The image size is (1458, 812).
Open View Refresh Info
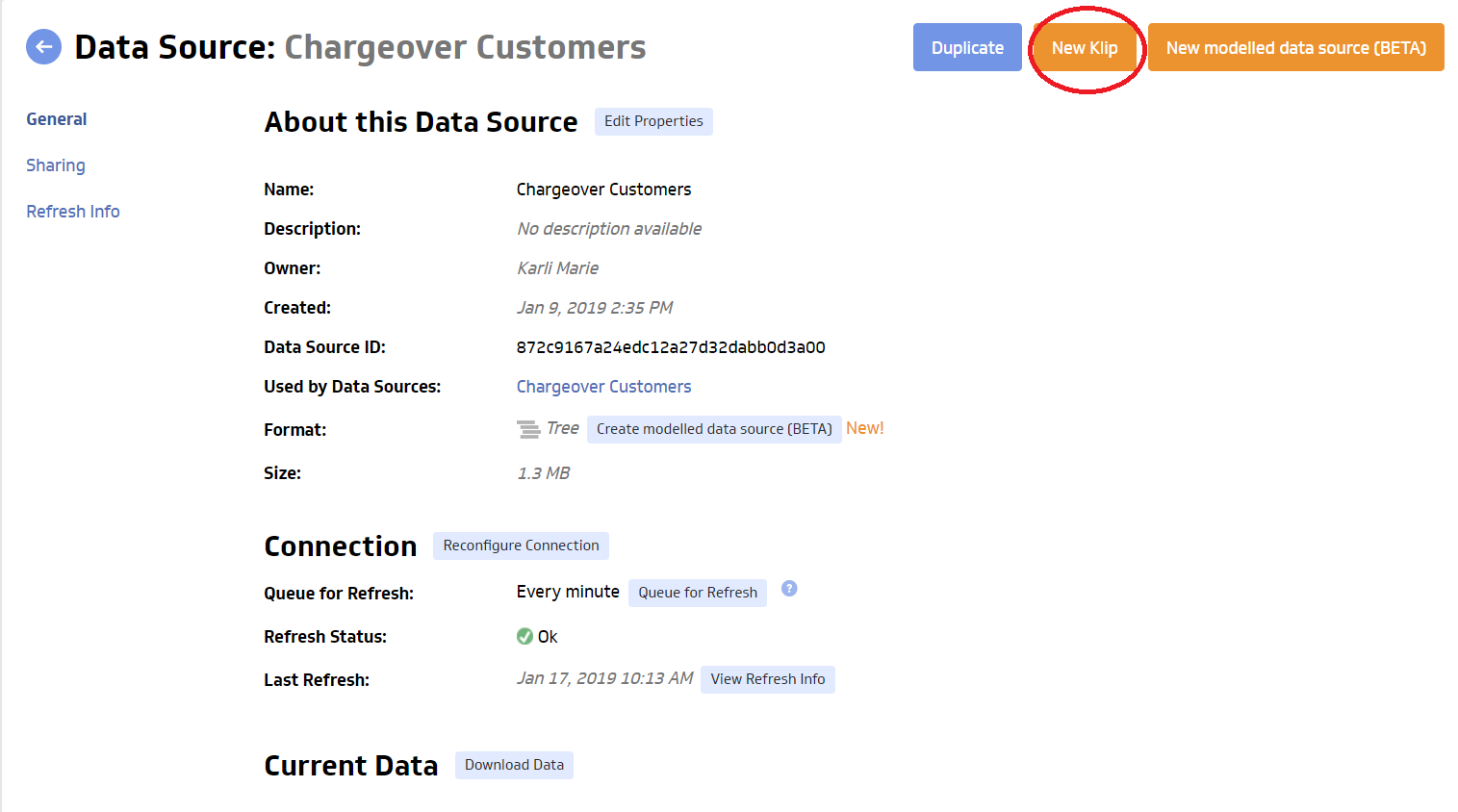[x=768, y=679]
